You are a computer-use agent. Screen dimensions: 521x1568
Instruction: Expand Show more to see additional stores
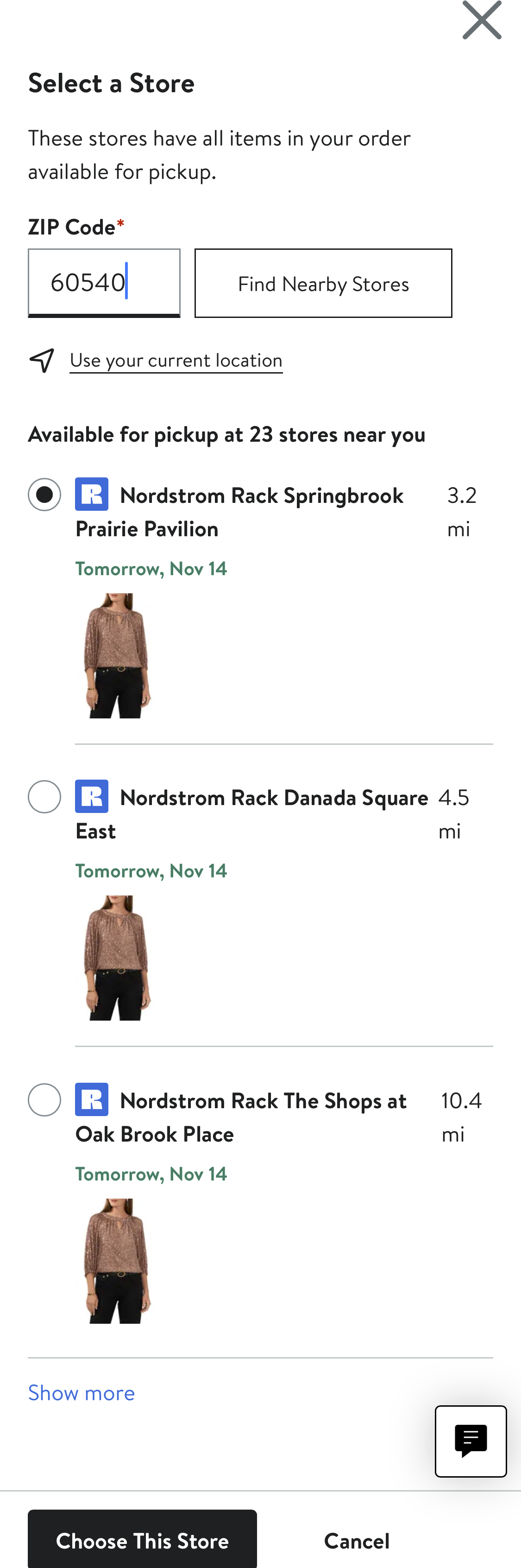click(81, 1393)
